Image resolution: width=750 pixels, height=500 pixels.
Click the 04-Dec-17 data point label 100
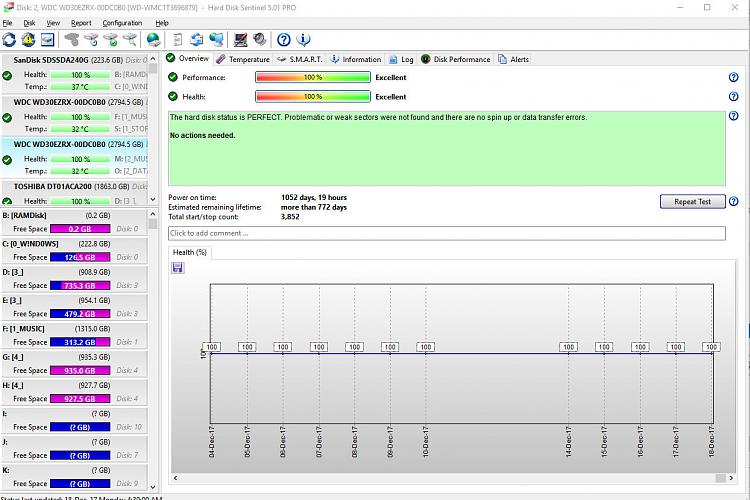pyautogui.click(x=211, y=347)
